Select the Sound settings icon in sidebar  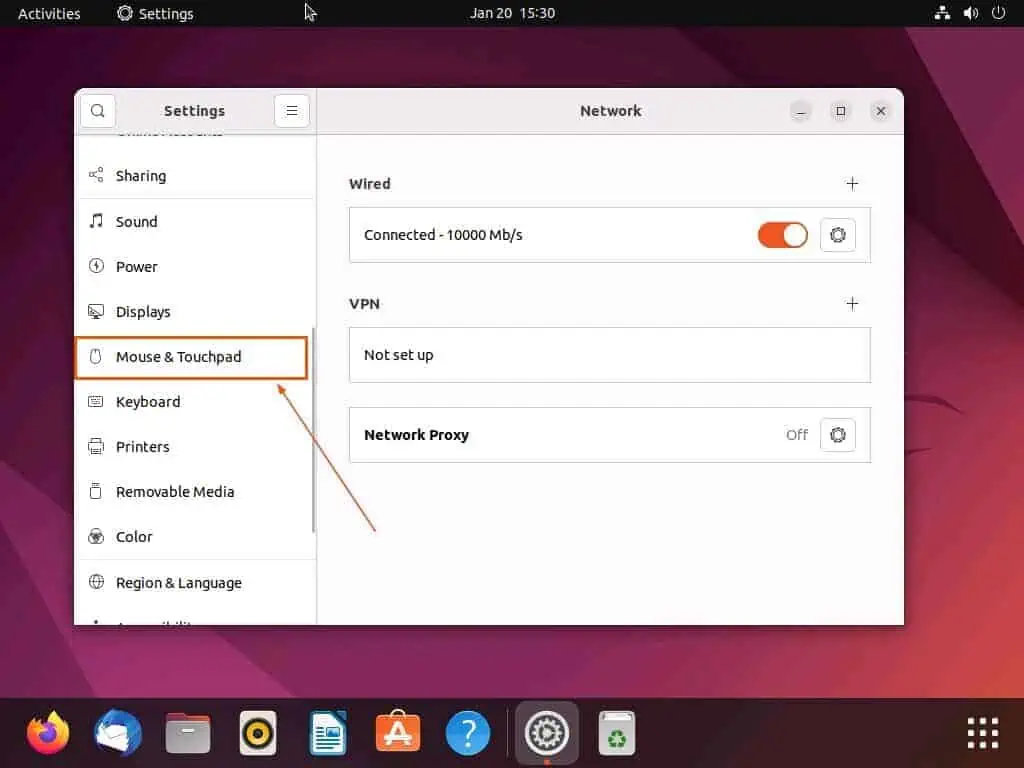click(97, 221)
